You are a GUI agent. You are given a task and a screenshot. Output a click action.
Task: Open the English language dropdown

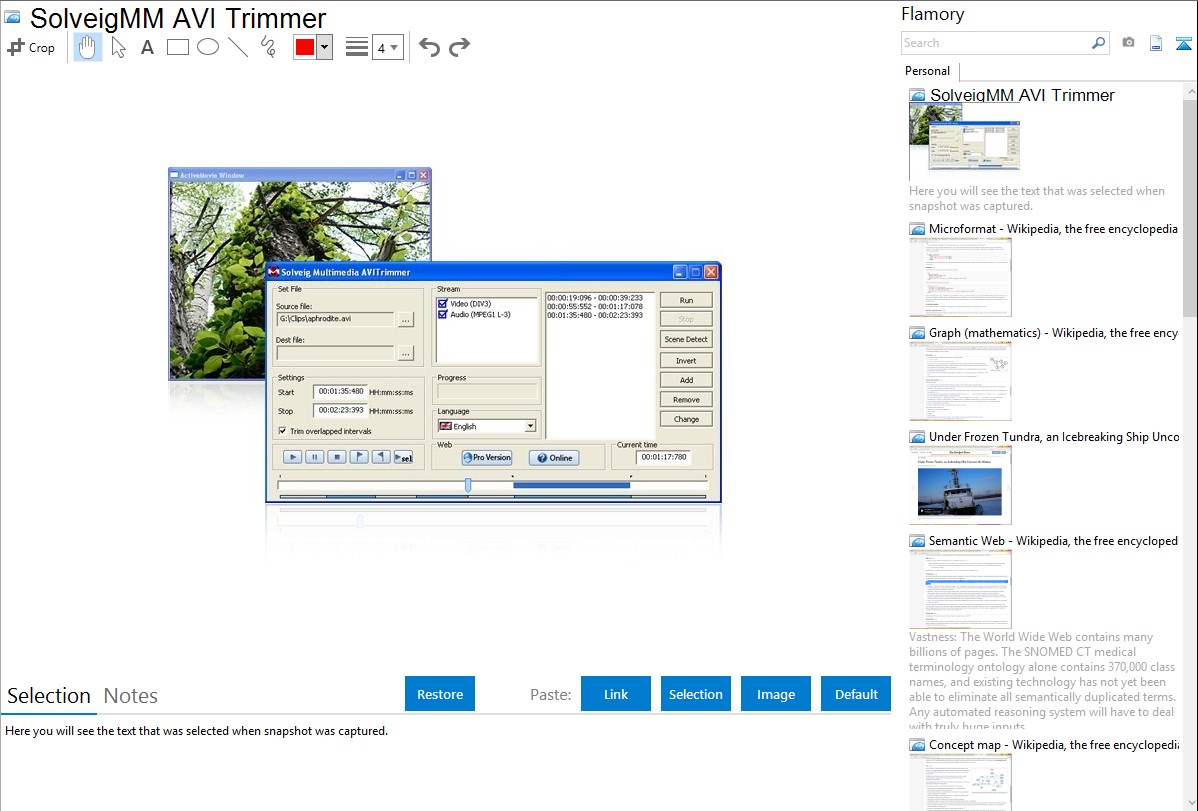click(530, 426)
